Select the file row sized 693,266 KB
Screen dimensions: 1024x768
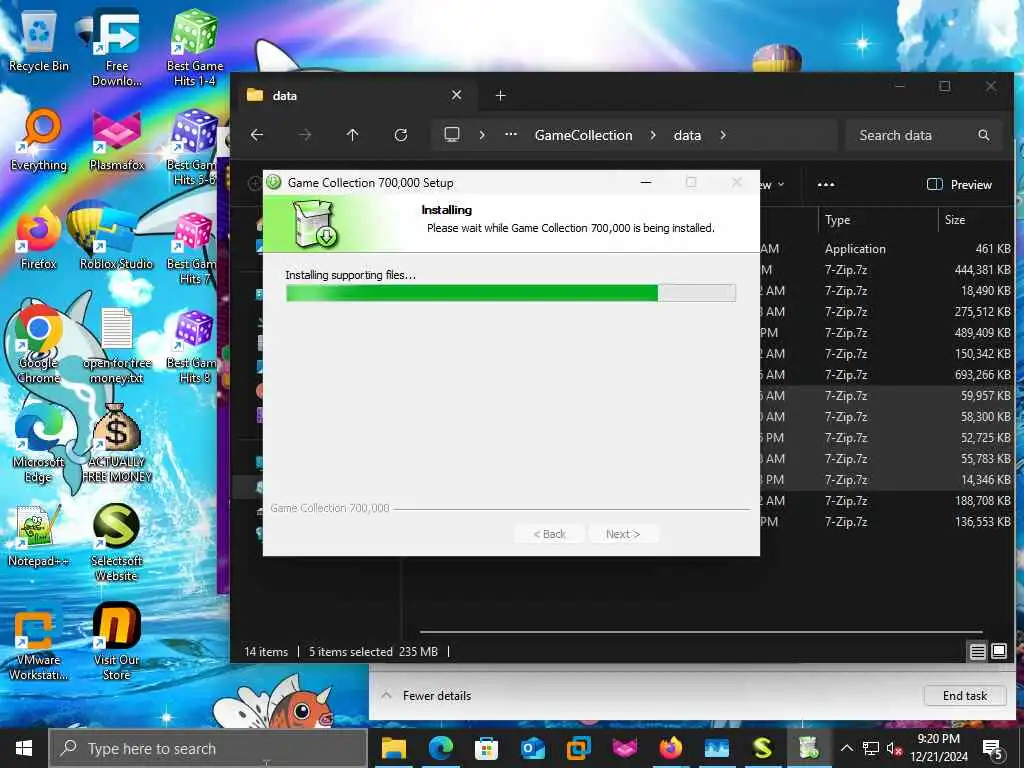(x=886, y=375)
